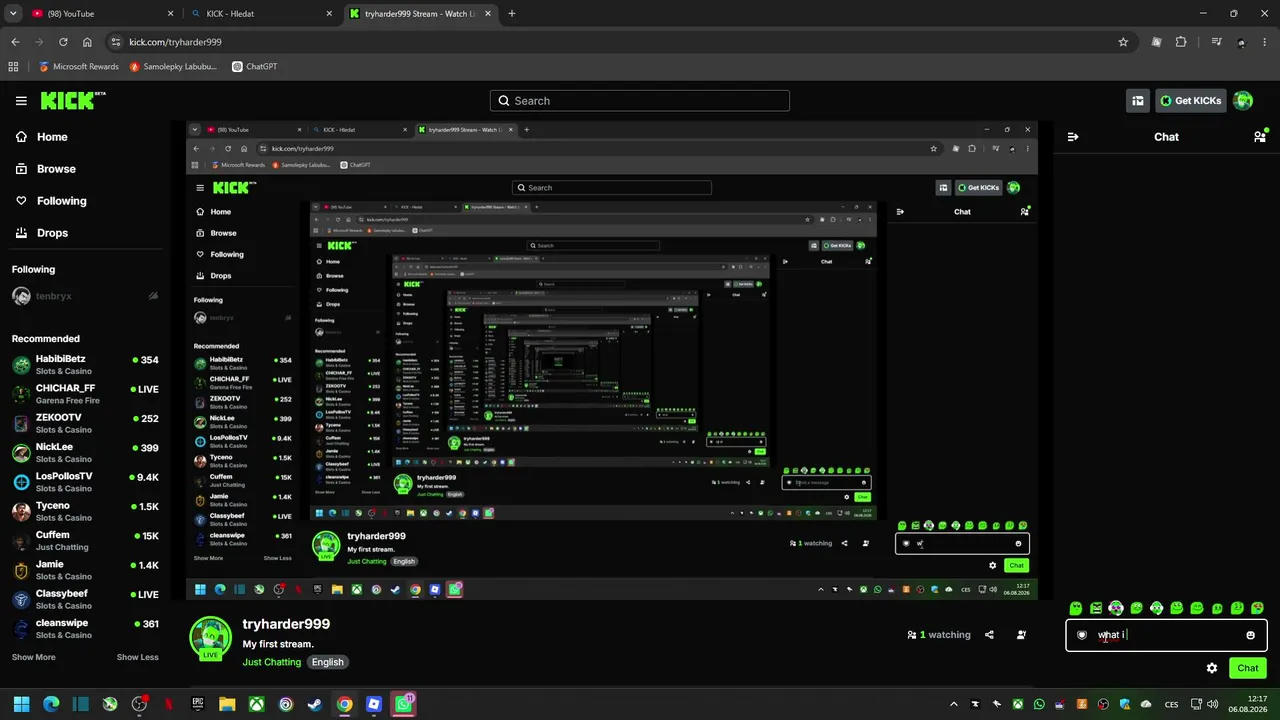The height and width of the screenshot is (720, 1280).
Task: Open Windows Start menu
Action: click(x=21, y=704)
